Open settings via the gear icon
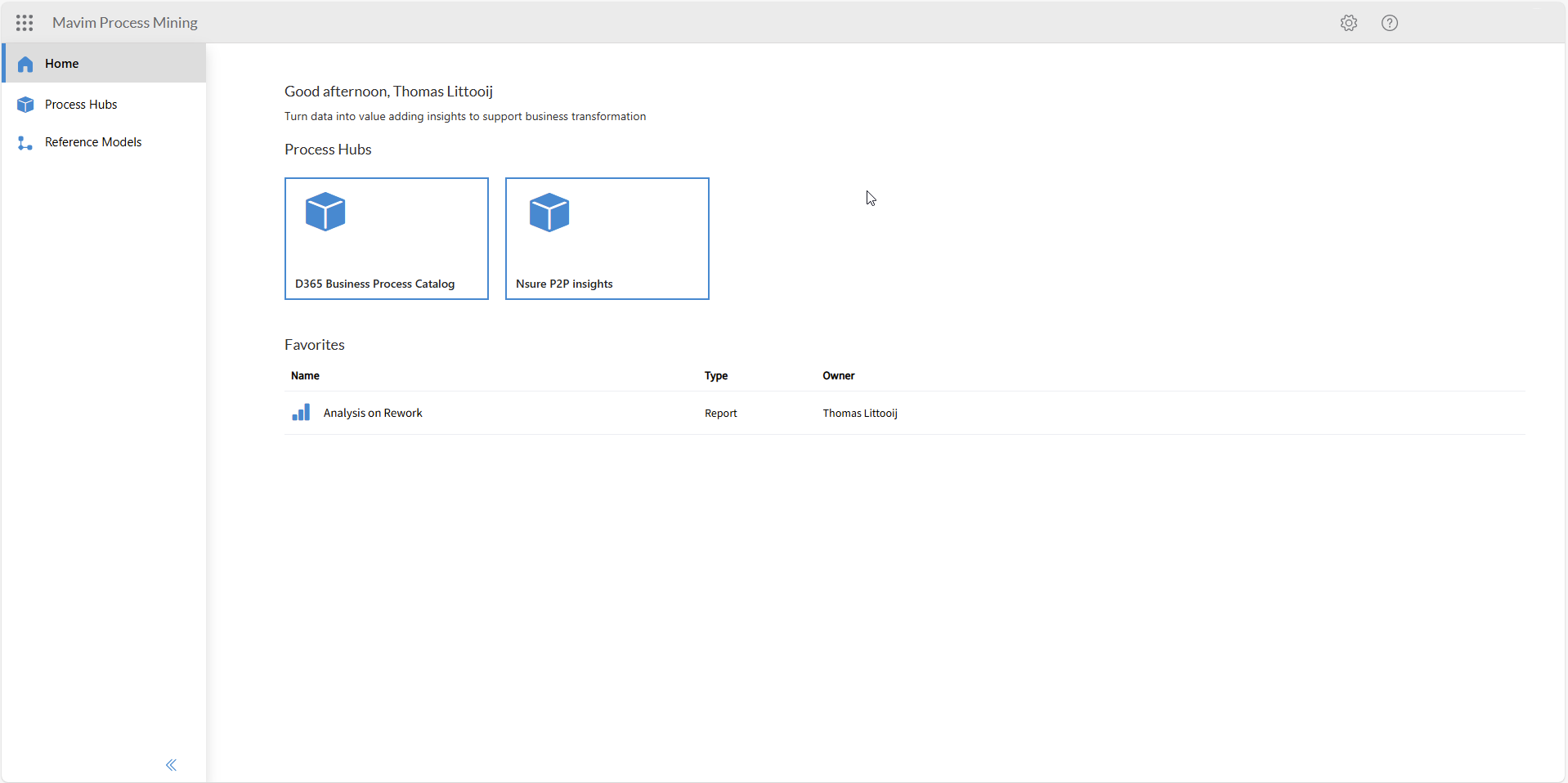This screenshot has height=783, width=1568. pos(1348,23)
